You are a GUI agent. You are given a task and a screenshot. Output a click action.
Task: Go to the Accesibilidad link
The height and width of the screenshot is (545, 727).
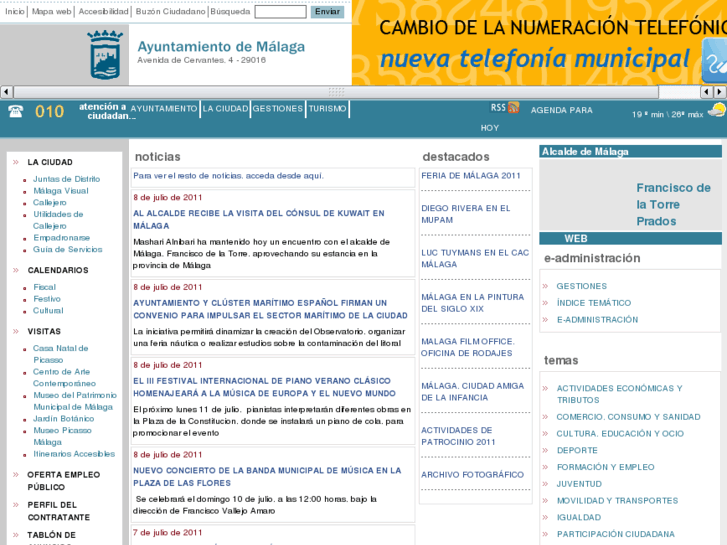point(103,12)
